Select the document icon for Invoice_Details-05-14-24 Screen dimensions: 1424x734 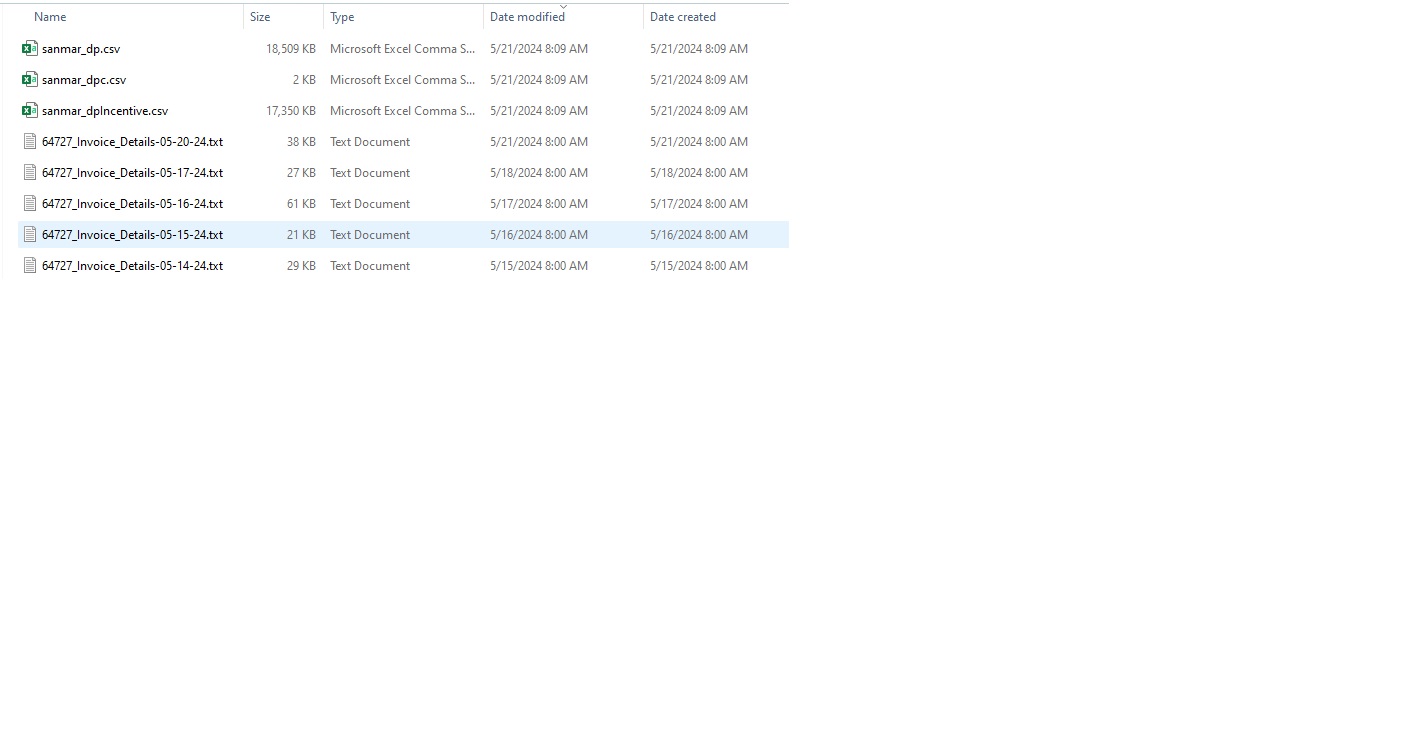[x=30, y=265]
